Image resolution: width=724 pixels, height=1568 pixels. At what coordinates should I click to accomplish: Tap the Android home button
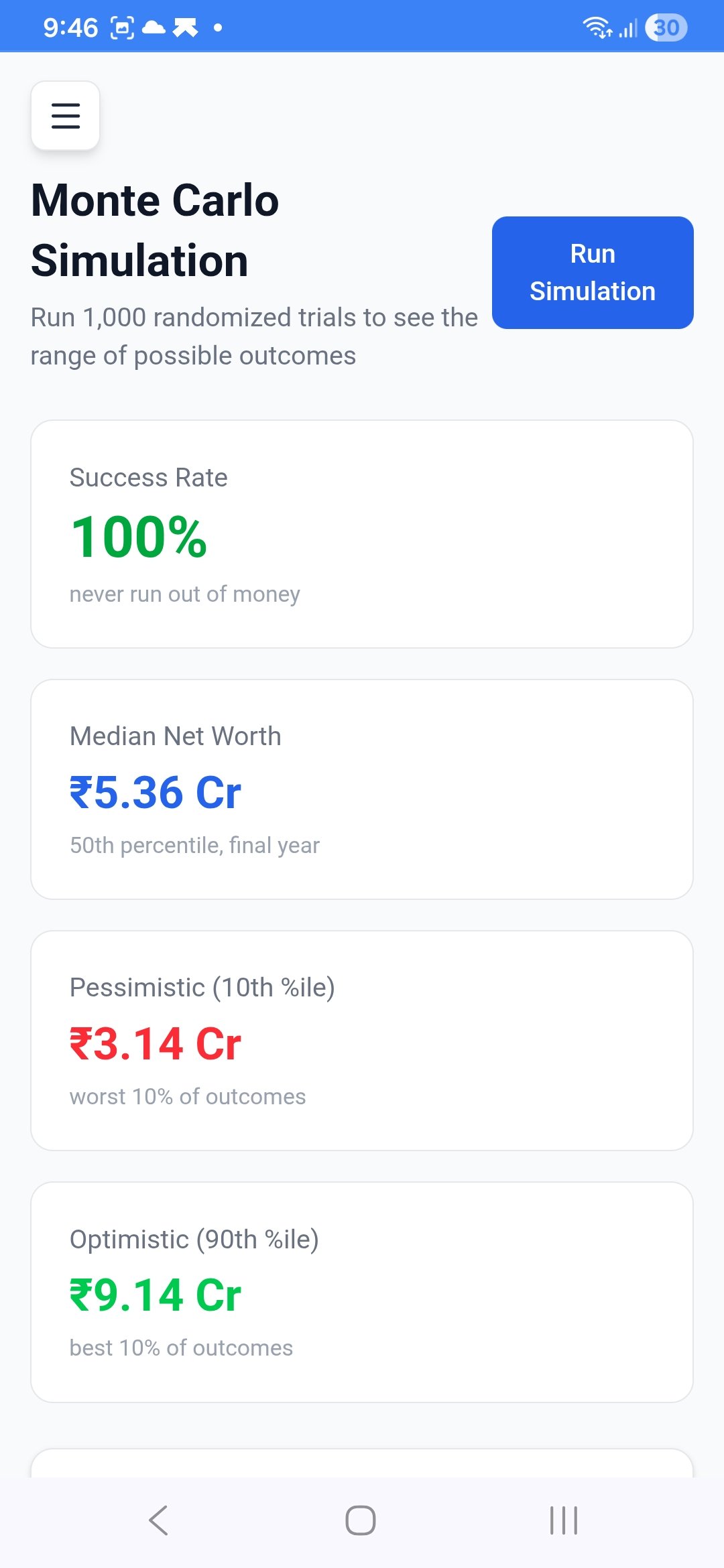click(x=361, y=1520)
